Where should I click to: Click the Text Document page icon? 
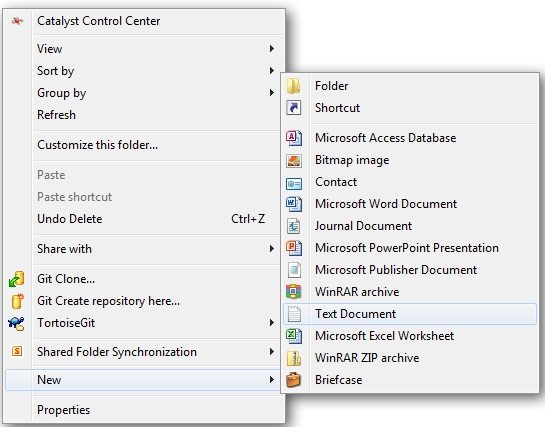(x=294, y=314)
